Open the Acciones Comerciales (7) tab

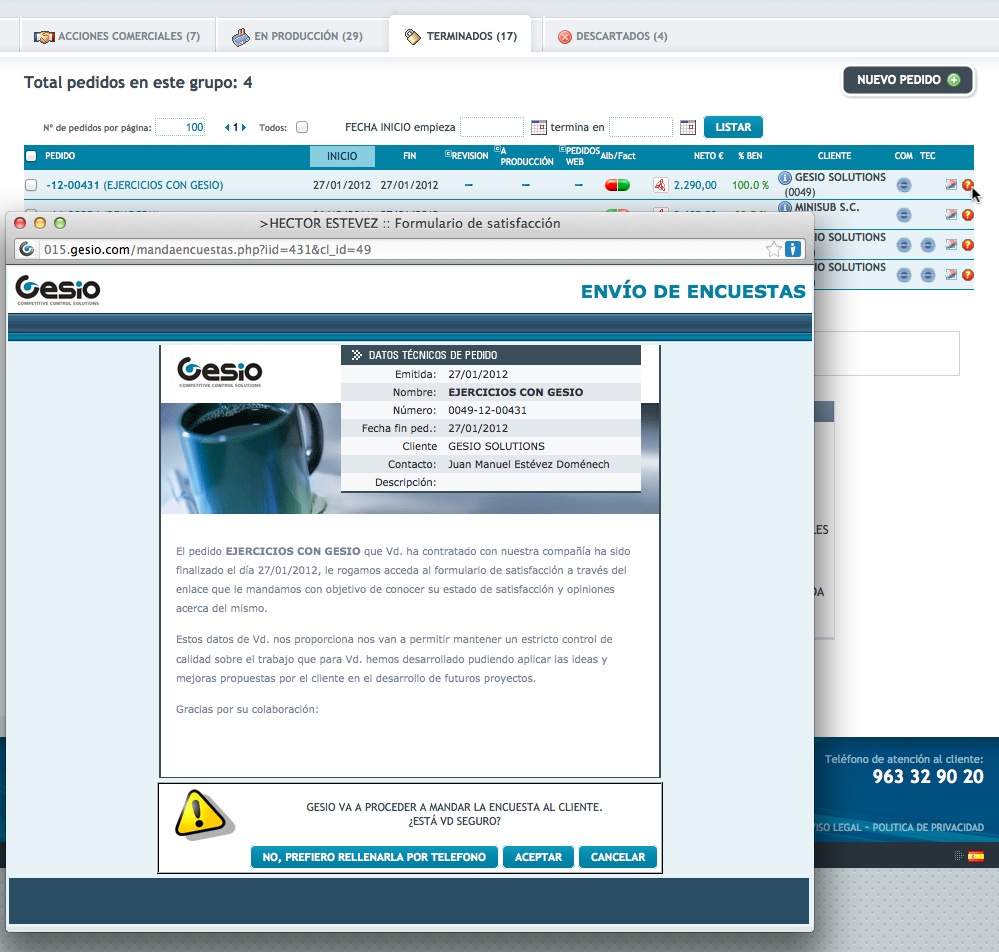click(117, 36)
